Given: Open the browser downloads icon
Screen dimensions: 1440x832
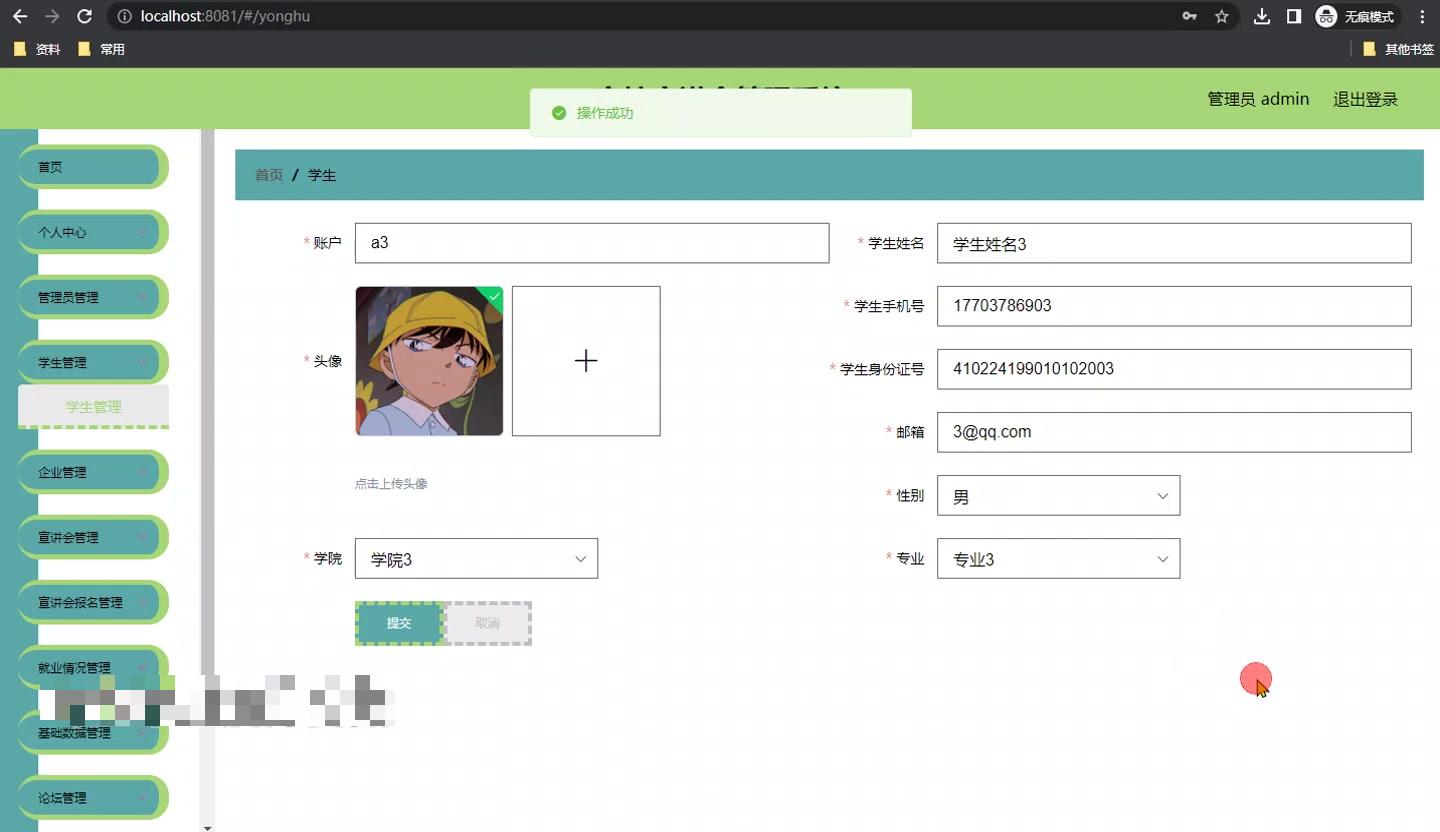Looking at the screenshot, I should click(1262, 16).
